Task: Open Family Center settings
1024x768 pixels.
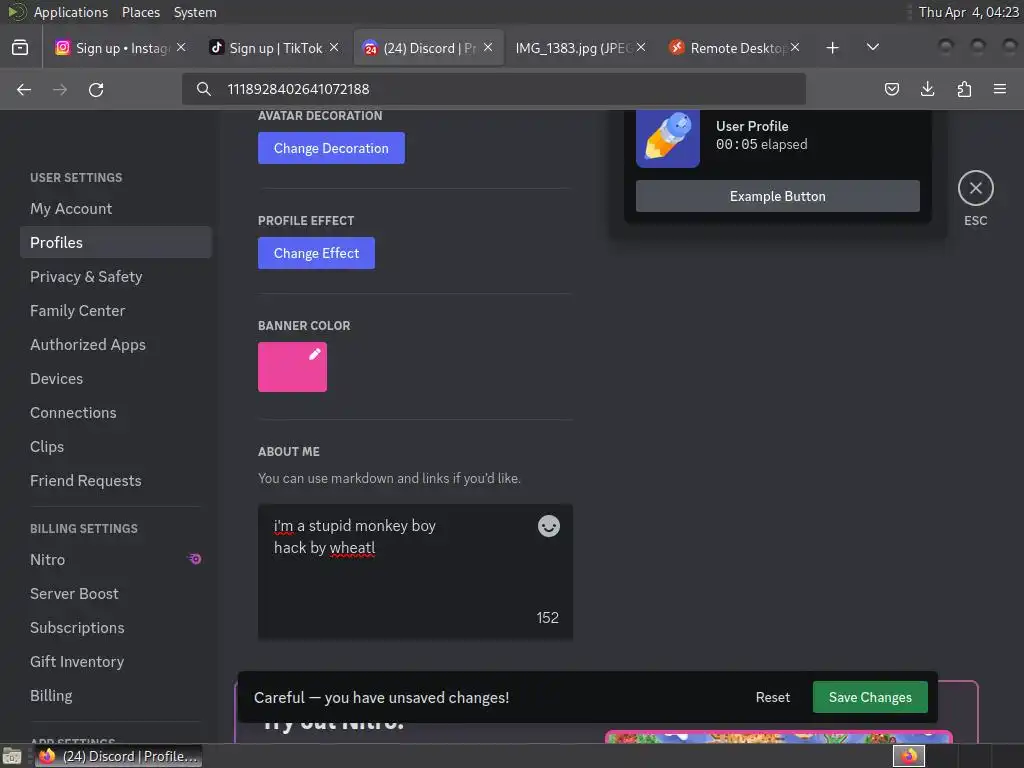Action: (116, 311)
